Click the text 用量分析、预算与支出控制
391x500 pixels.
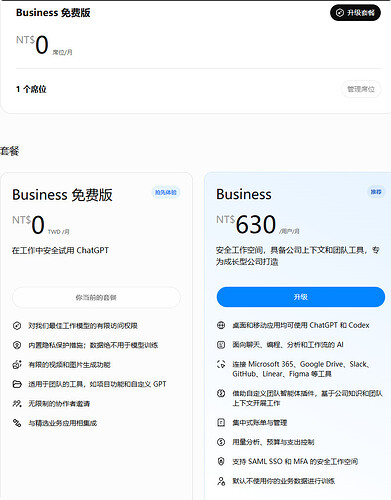pyautogui.click(x=273, y=442)
